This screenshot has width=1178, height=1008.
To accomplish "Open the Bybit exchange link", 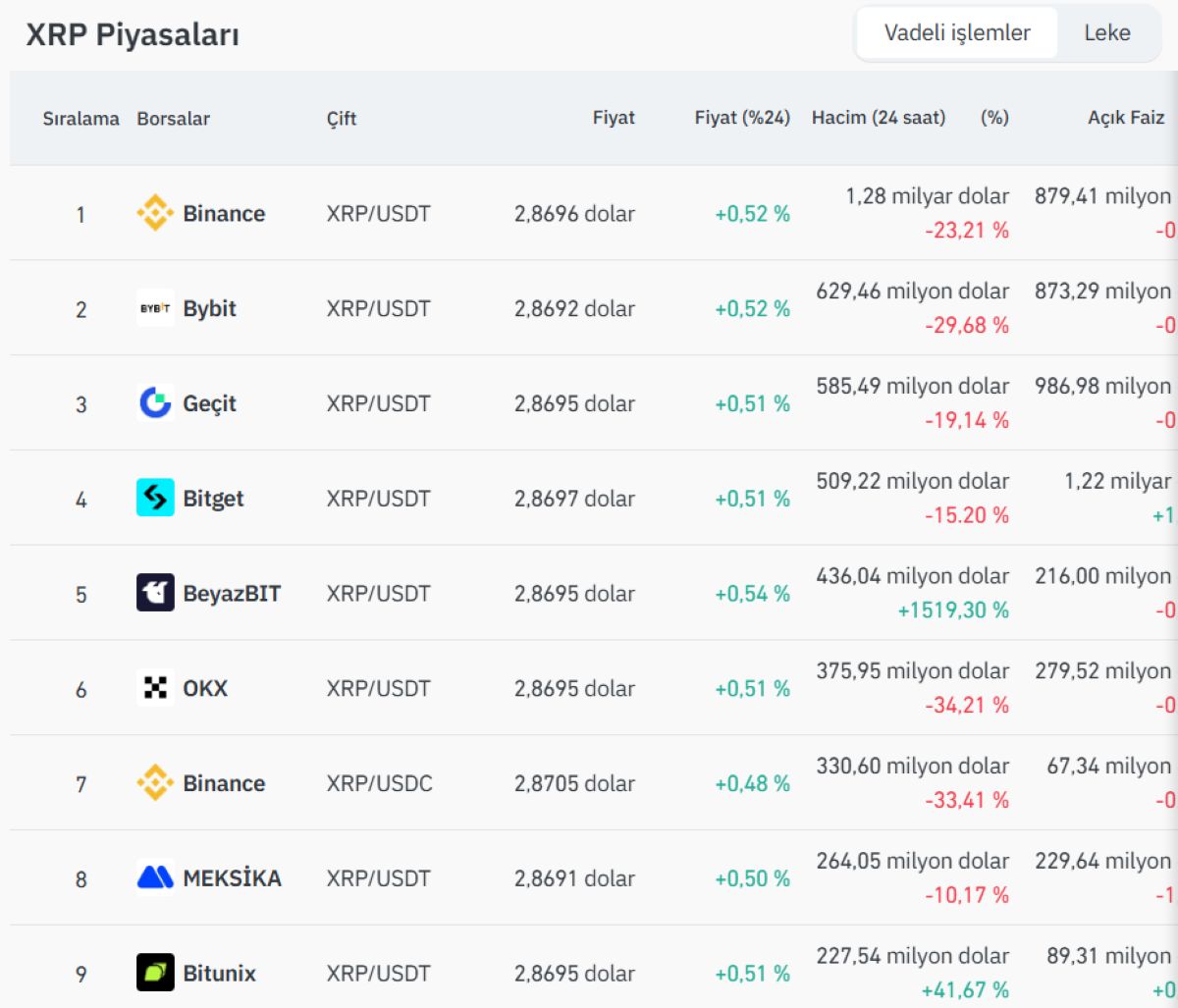I will coord(209,308).
